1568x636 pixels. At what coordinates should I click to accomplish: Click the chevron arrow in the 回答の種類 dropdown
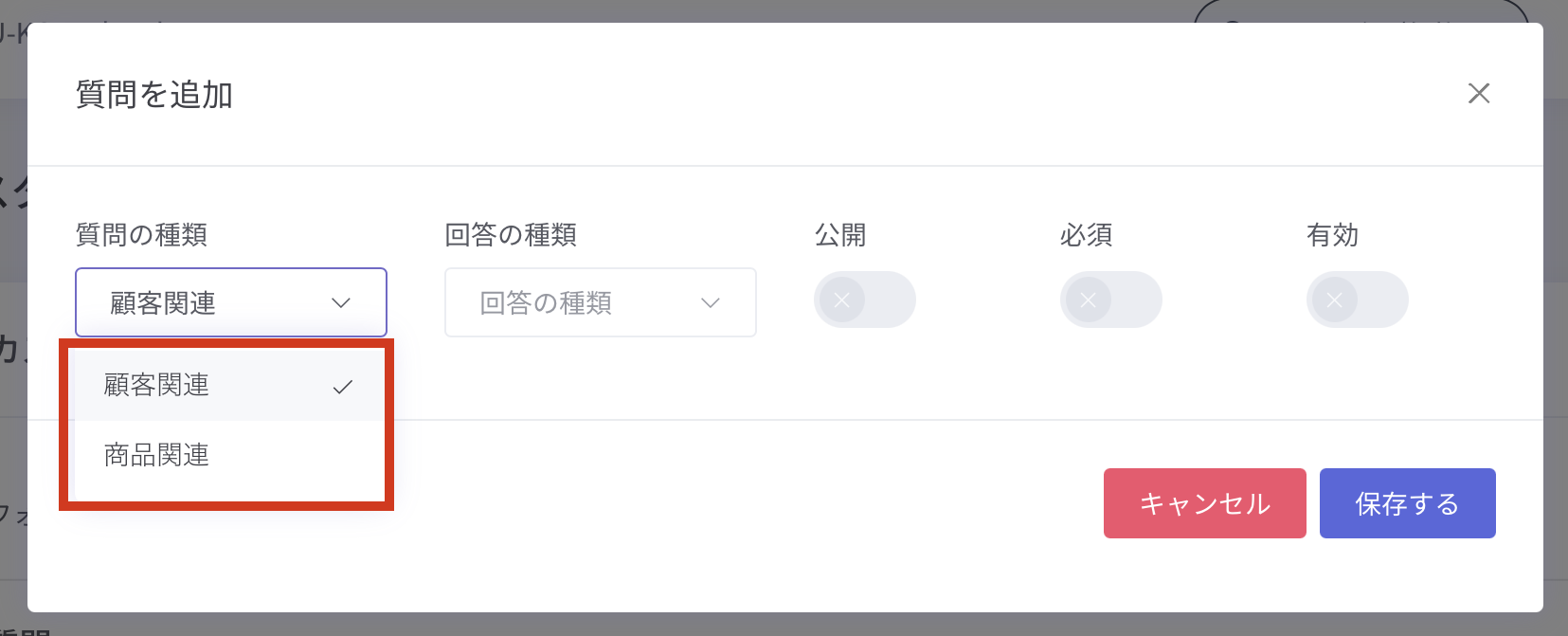(710, 303)
